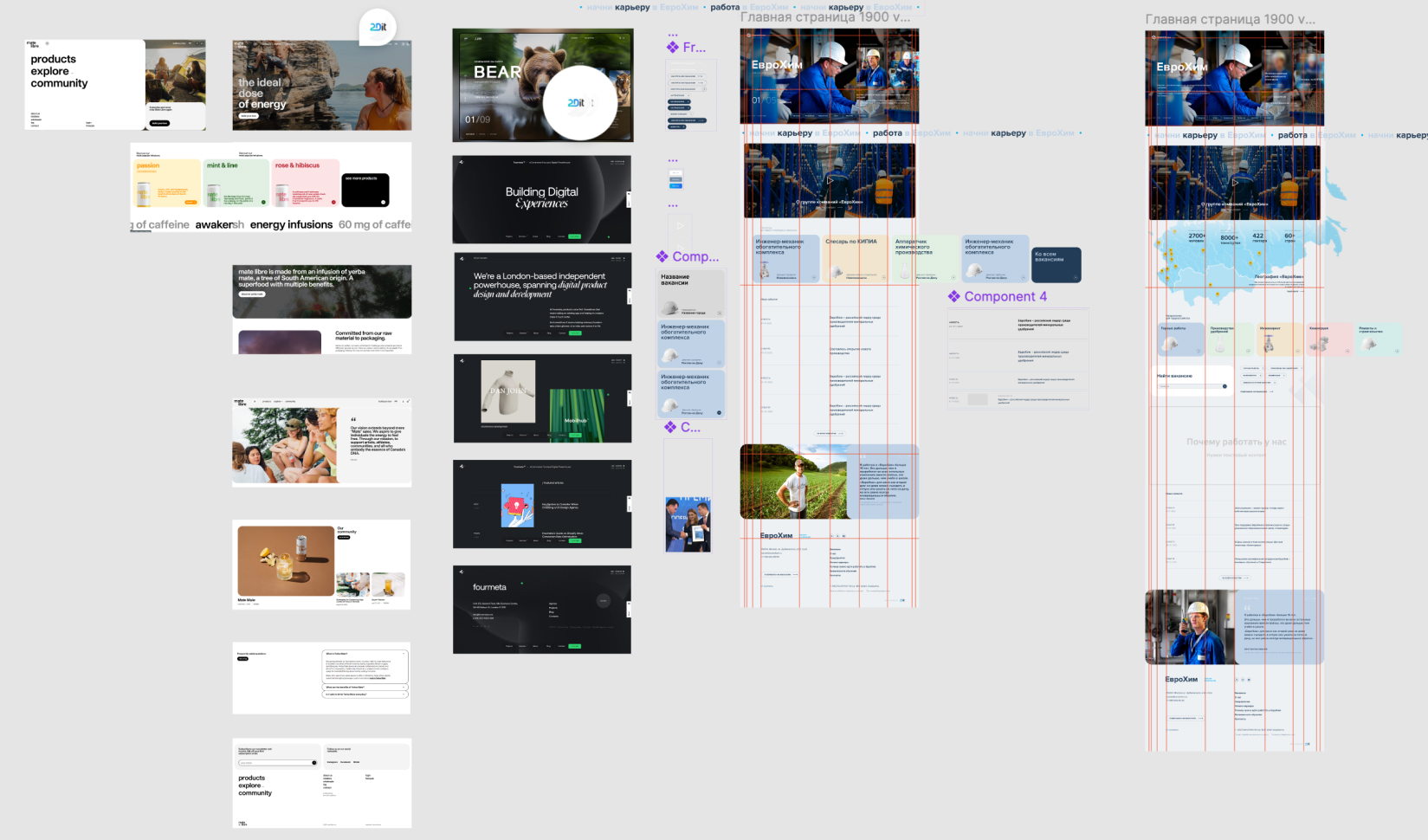Select the friends photo in the quote frame
The width and height of the screenshot is (1428, 840).
coord(288,446)
